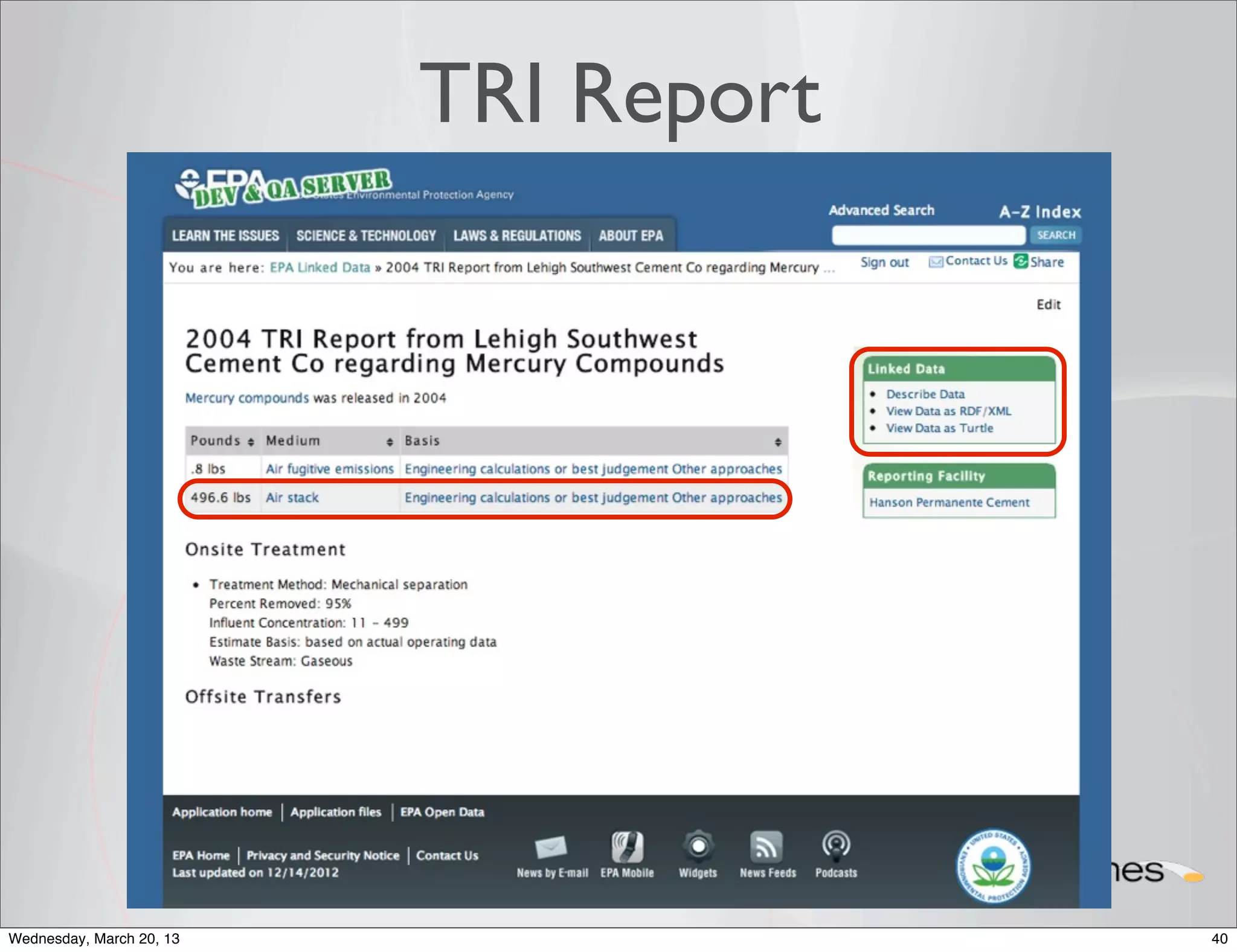This screenshot has height=952, width=1237.
Task: Sort table by Pounds column arrows
Action: click(x=251, y=442)
